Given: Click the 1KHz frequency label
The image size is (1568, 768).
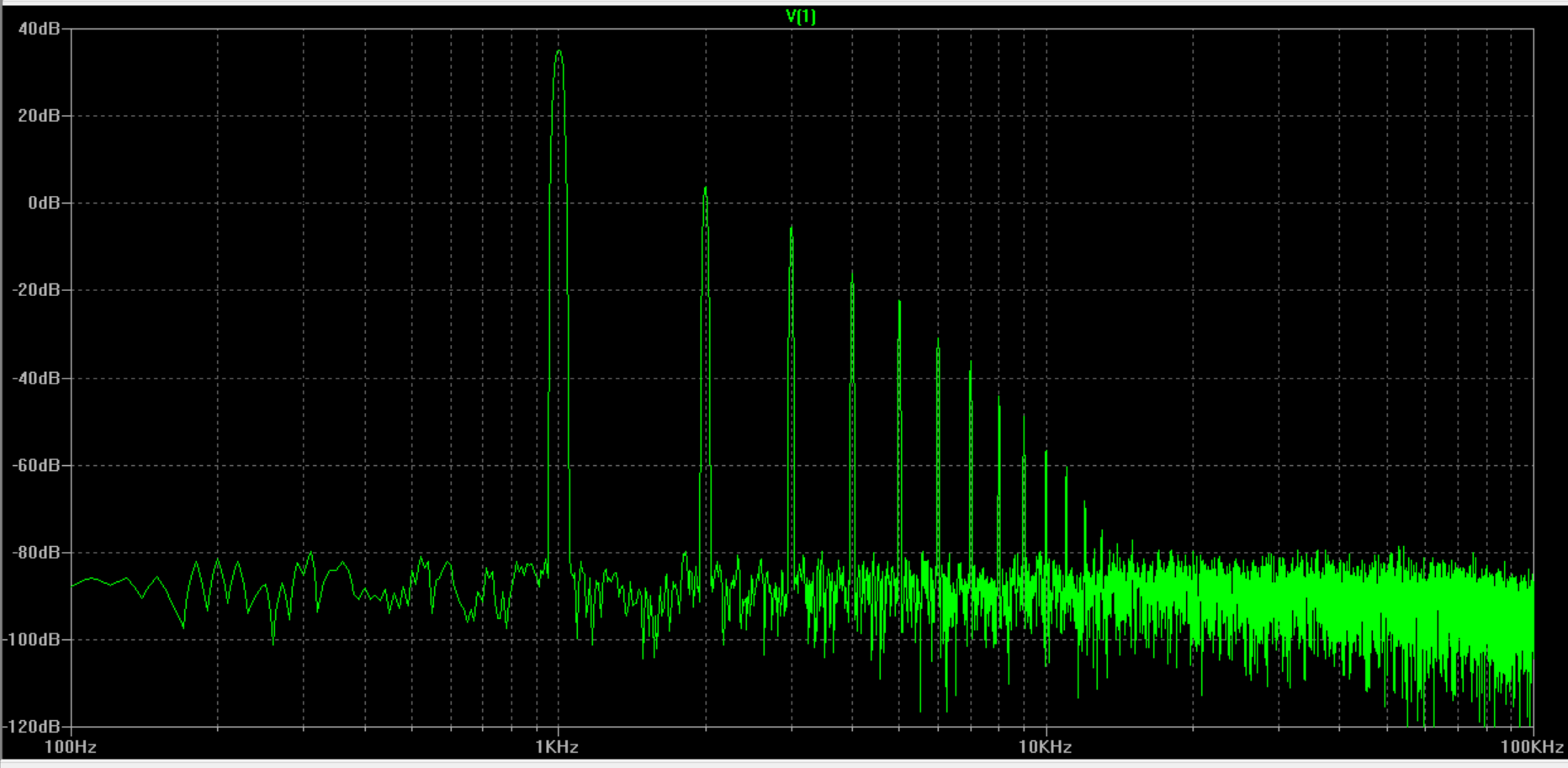Looking at the screenshot, I should point(557,747).
